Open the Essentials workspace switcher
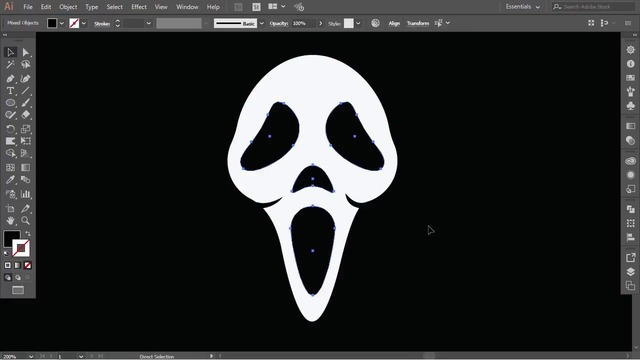Viewport: 640px width, 360px height. [522, 7]
